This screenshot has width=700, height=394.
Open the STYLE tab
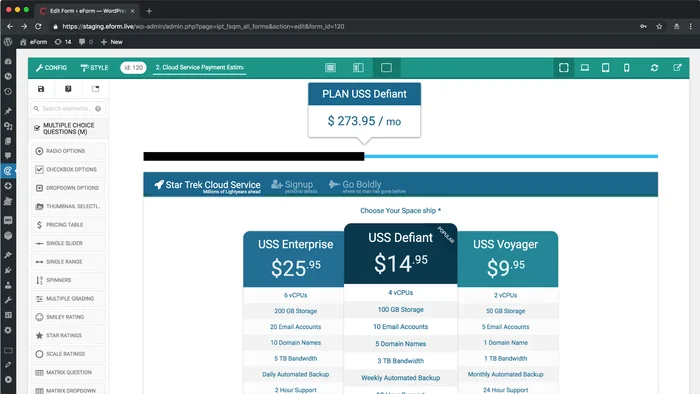(94, 67)
